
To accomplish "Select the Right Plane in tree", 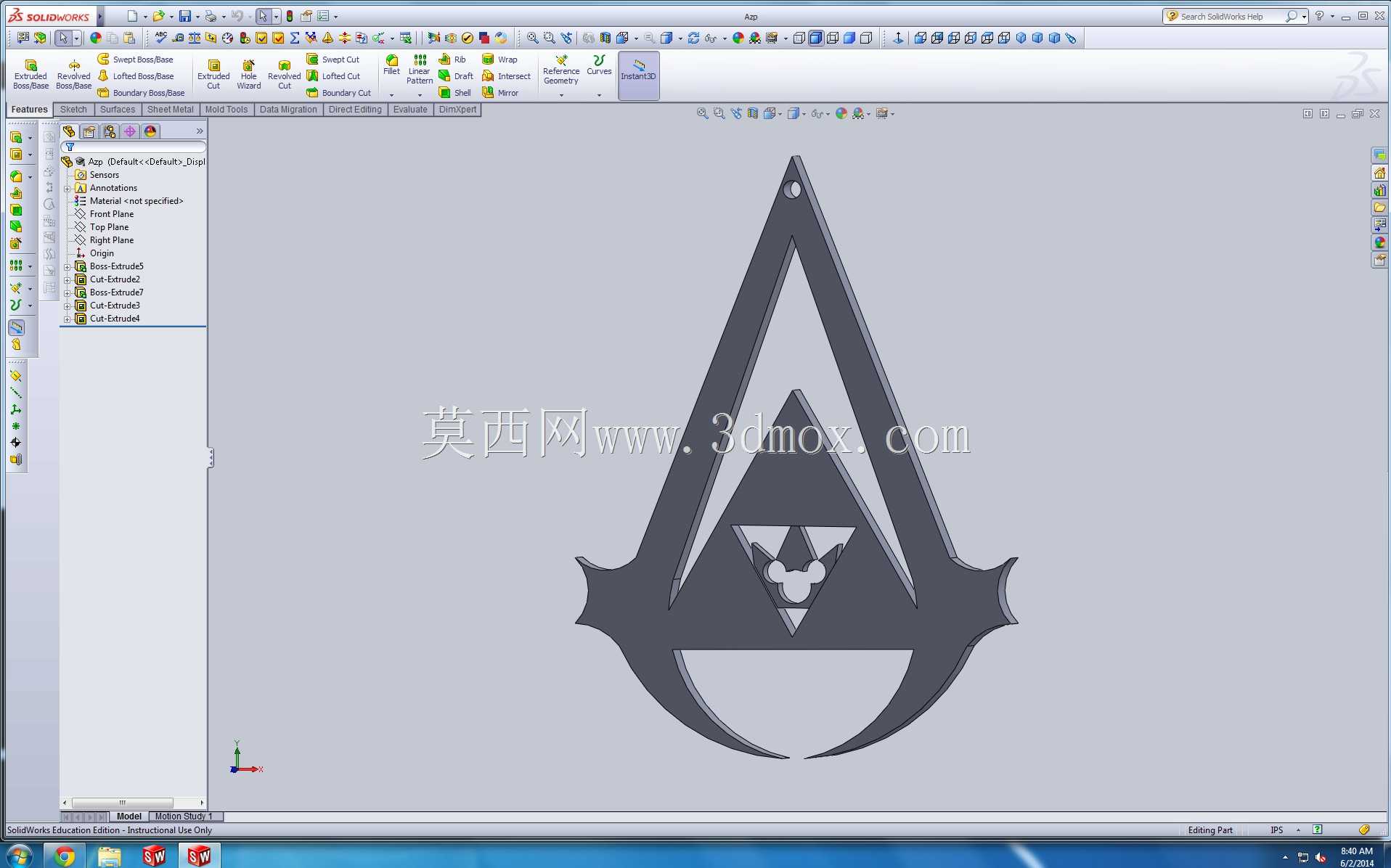I will point(104,240).
